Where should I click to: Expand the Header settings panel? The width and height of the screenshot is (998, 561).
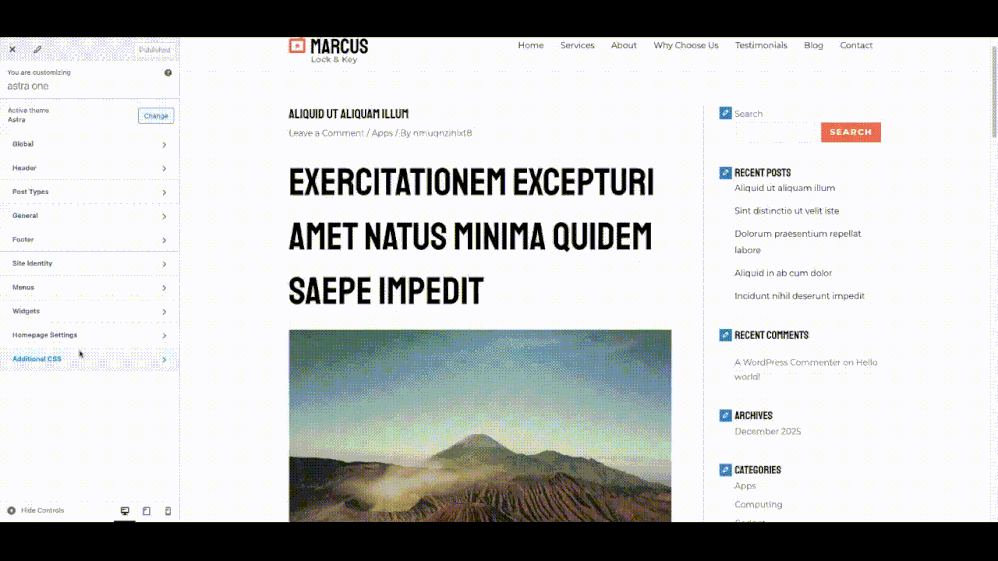(x=89, y=168)
